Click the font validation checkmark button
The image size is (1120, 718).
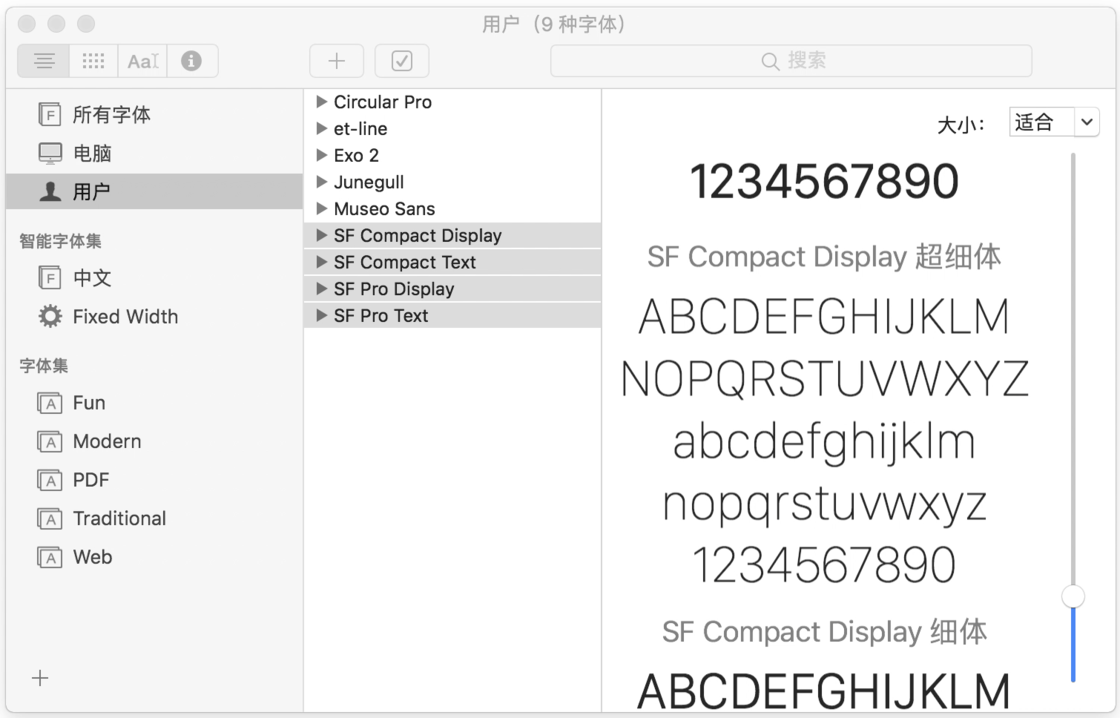pos(401,61)
